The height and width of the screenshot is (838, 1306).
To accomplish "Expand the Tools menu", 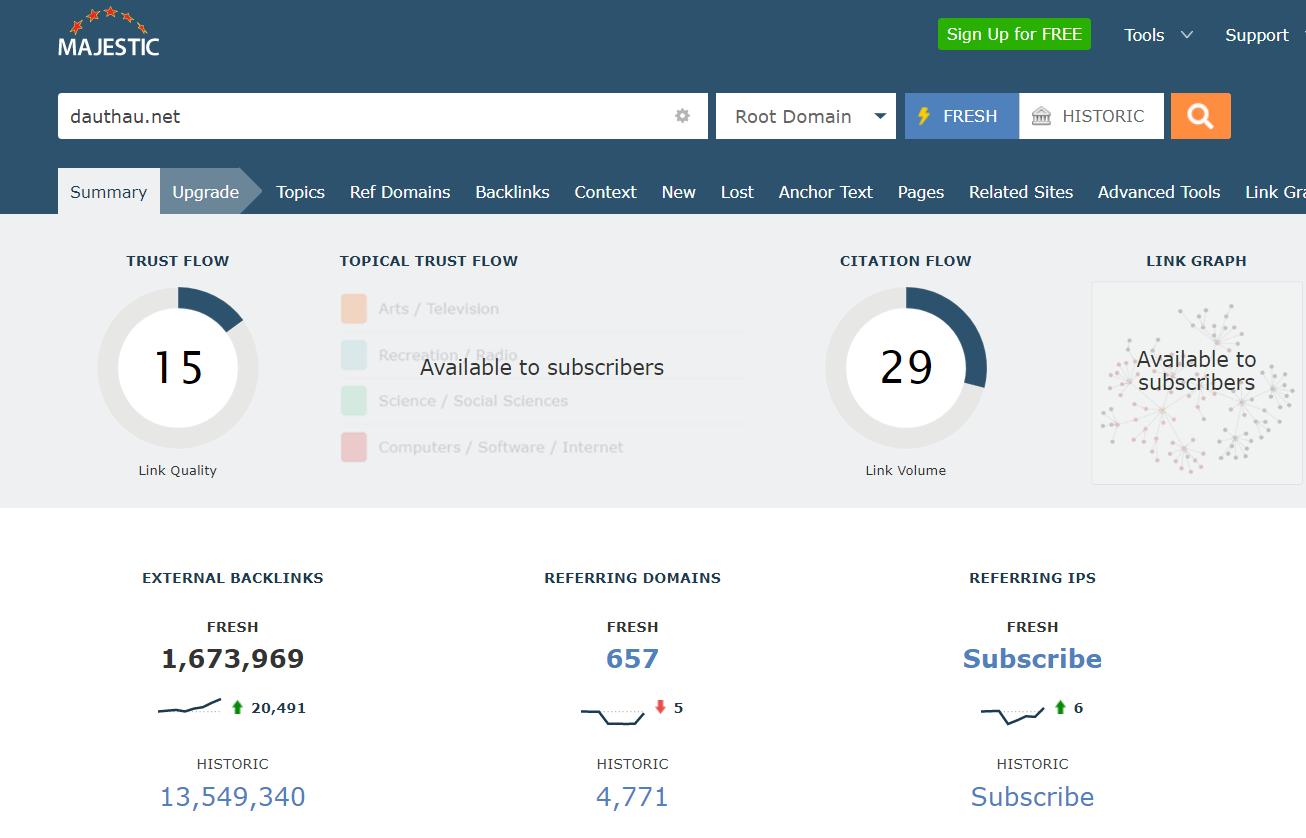I will tap(1158, 35).
